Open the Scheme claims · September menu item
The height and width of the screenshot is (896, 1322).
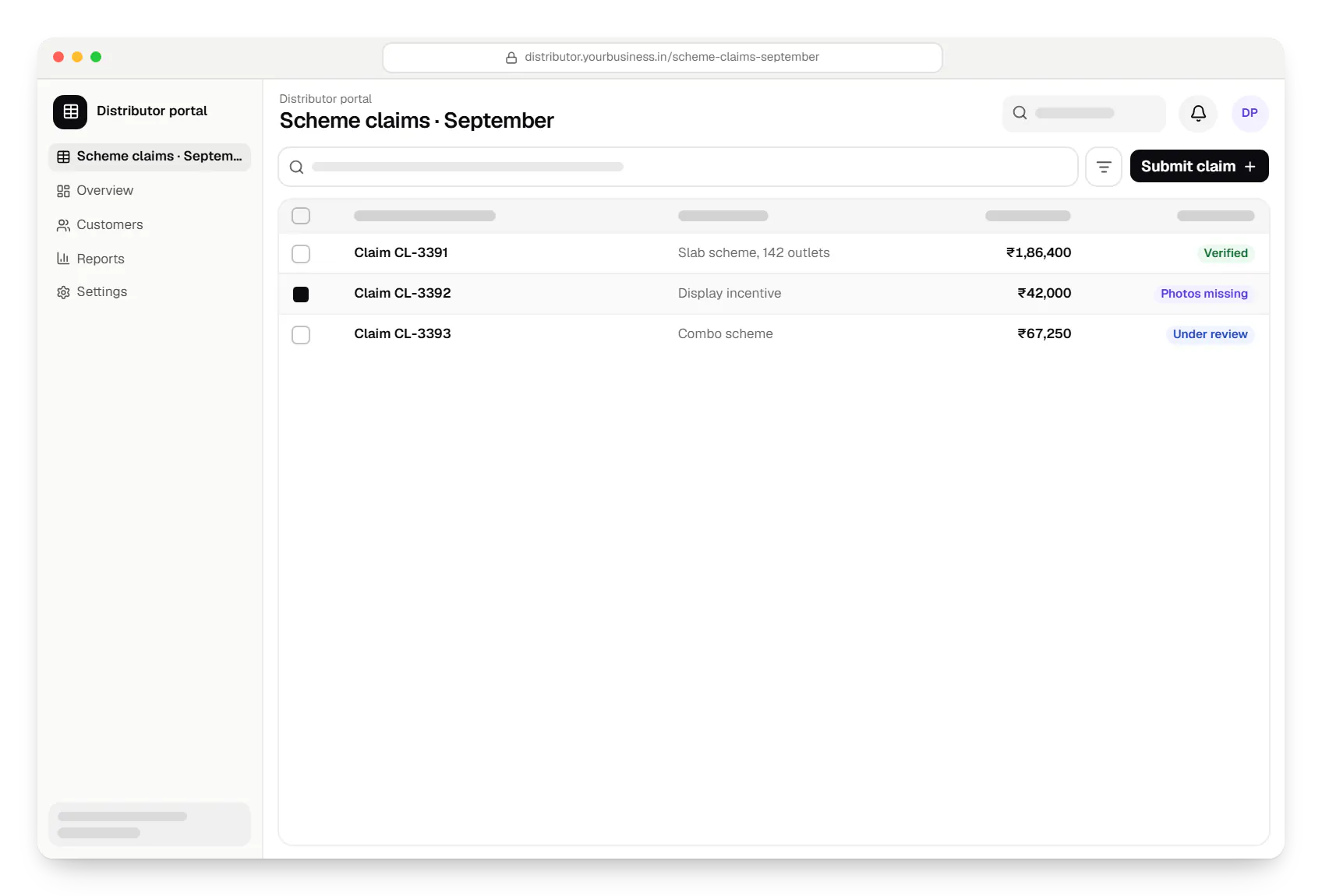point(150,157)
